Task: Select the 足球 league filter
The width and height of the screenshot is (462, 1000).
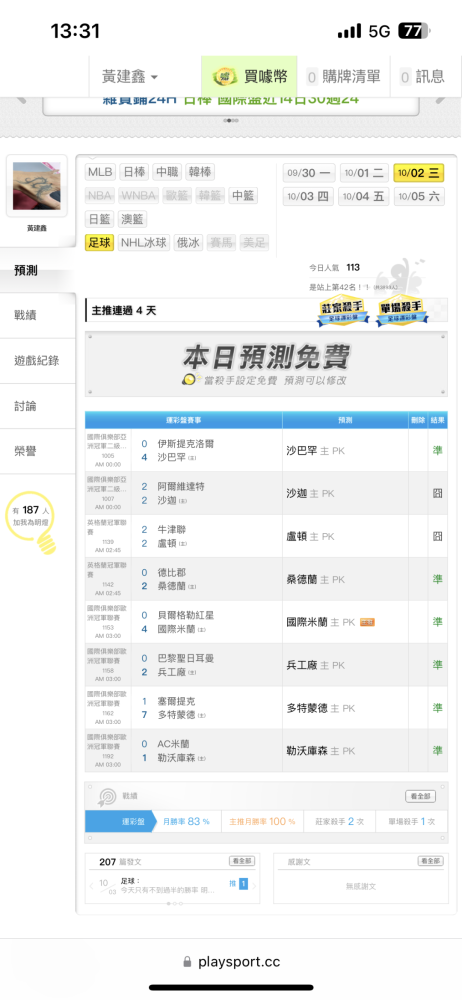Action: pos(100,243)
